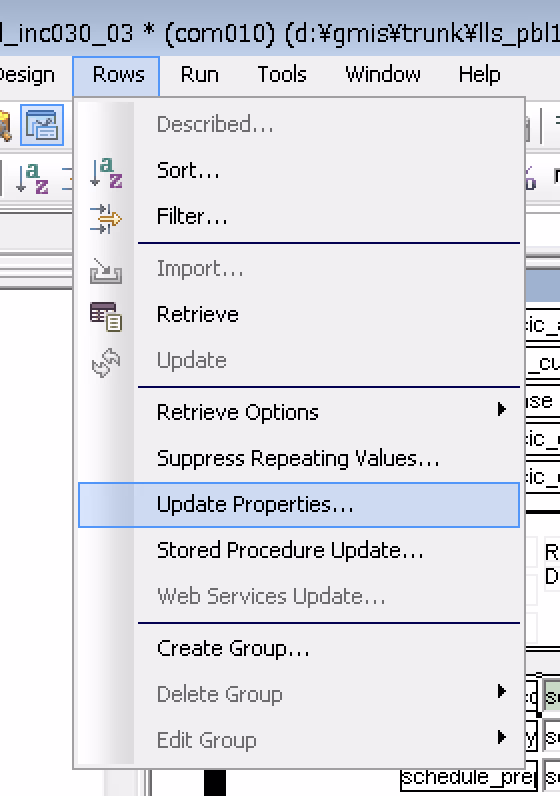The image size is (560, 796).
Task: Click the Update arrows icon in the menu
Action: click(x=106, y=362)
